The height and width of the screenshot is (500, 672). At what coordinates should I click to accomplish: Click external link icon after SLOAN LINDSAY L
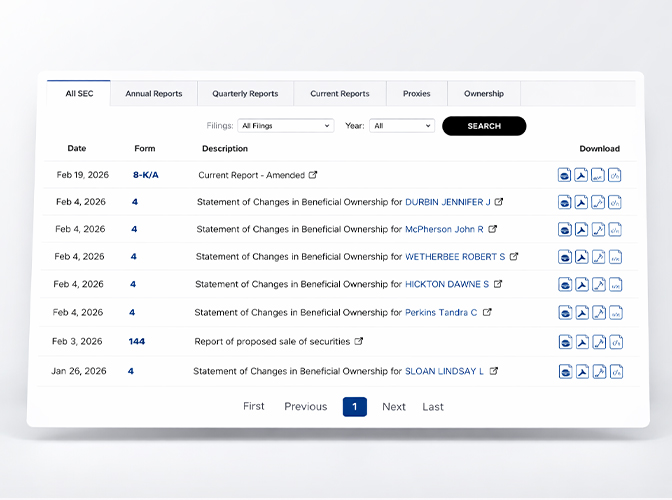pyautogui.click(x=494, y=371)
